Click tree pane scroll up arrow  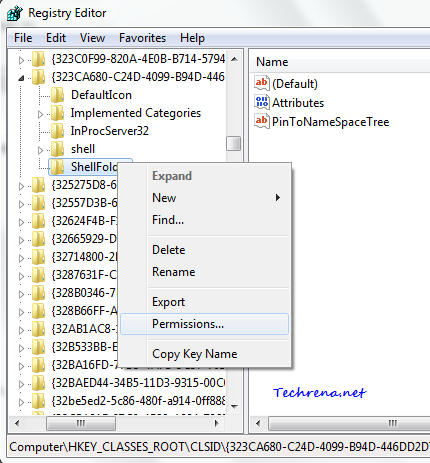pyautogui.click(x=234, y=59)
